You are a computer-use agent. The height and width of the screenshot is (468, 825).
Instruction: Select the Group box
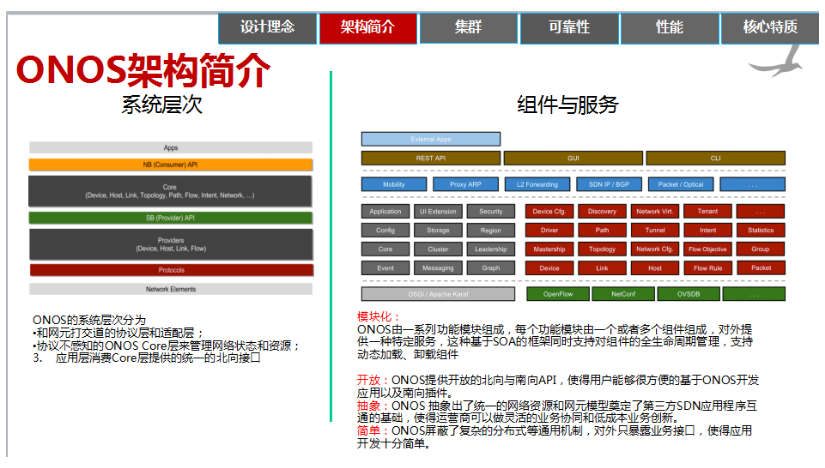[761, 249]
